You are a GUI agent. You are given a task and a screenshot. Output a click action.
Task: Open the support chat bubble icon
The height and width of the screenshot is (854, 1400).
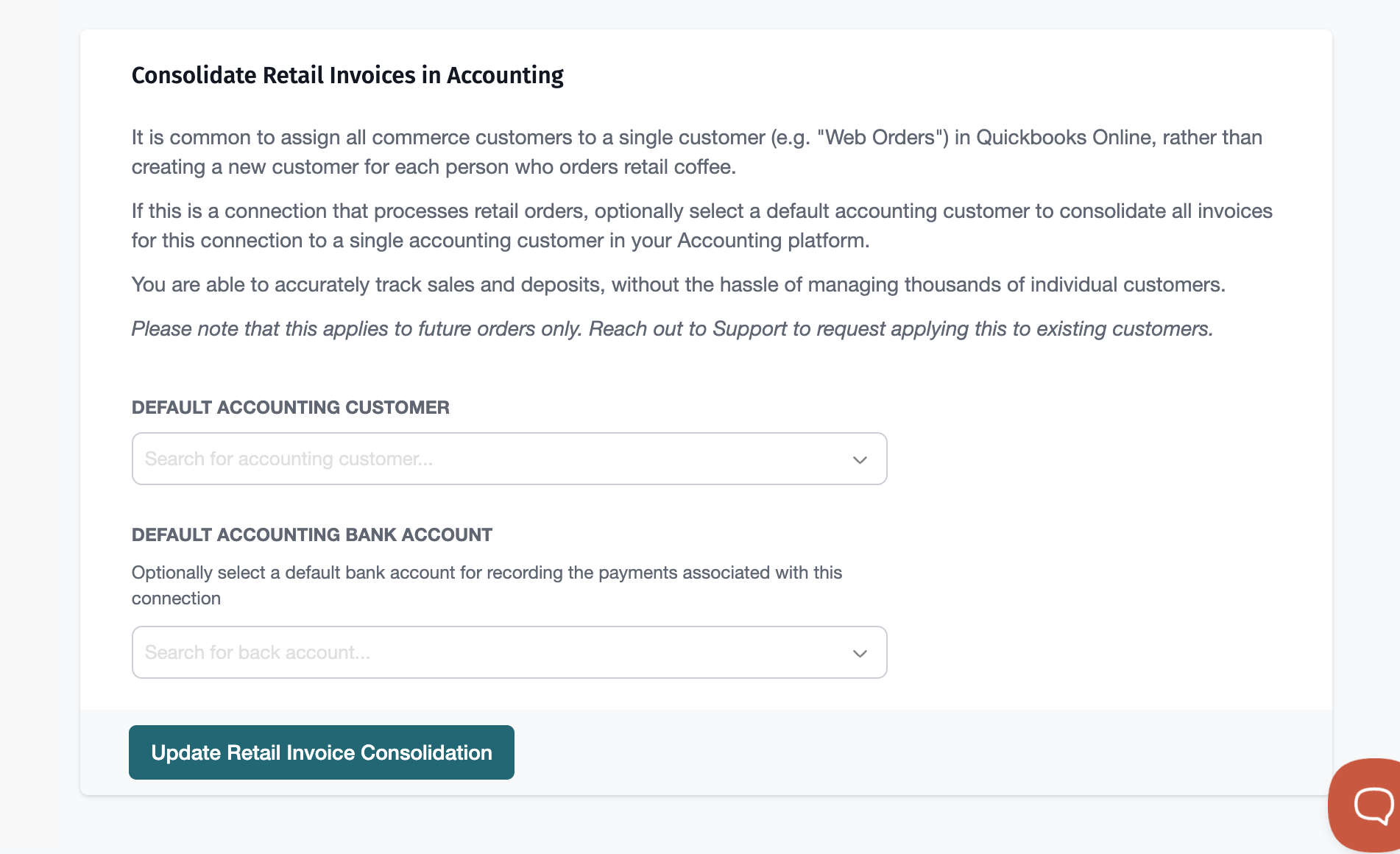(1371, 804)
